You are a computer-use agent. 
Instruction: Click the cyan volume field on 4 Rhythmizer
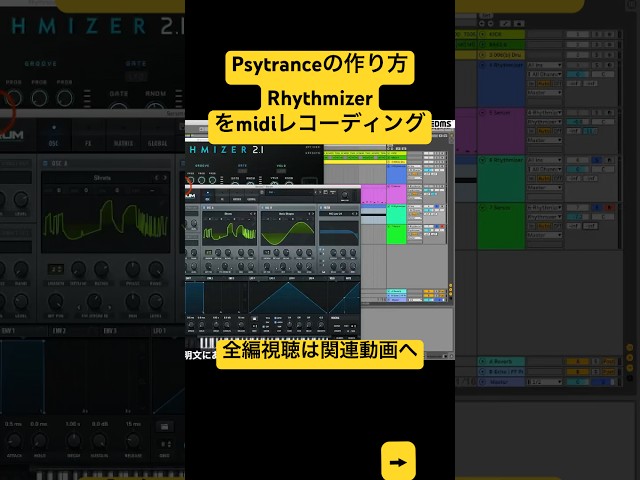(578, 74)
